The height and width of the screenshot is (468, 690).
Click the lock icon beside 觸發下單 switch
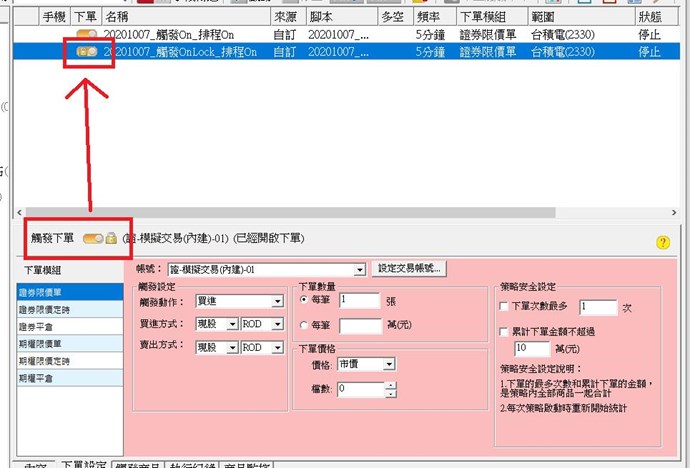pyautogui.click(x=111, y=239)
